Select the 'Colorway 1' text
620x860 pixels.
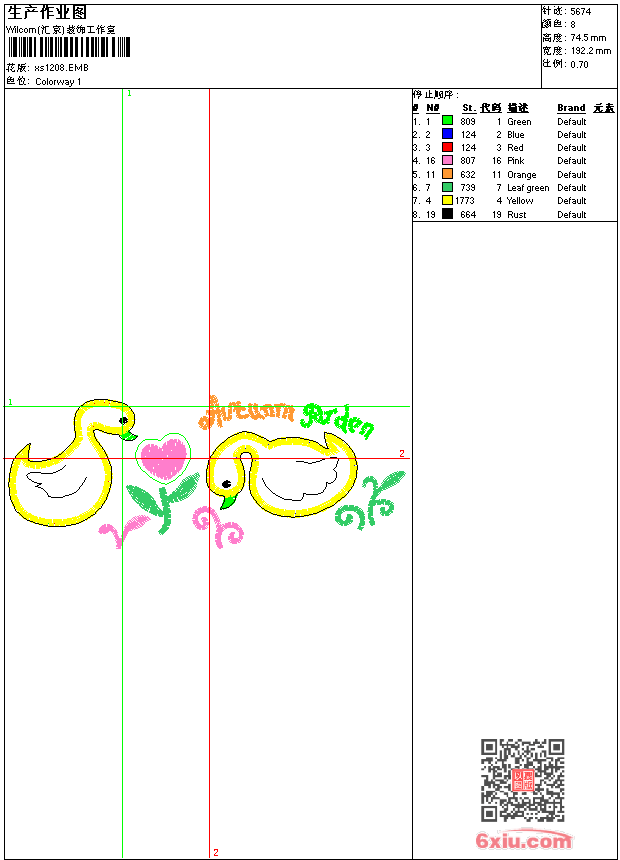[x=58, y=82]
